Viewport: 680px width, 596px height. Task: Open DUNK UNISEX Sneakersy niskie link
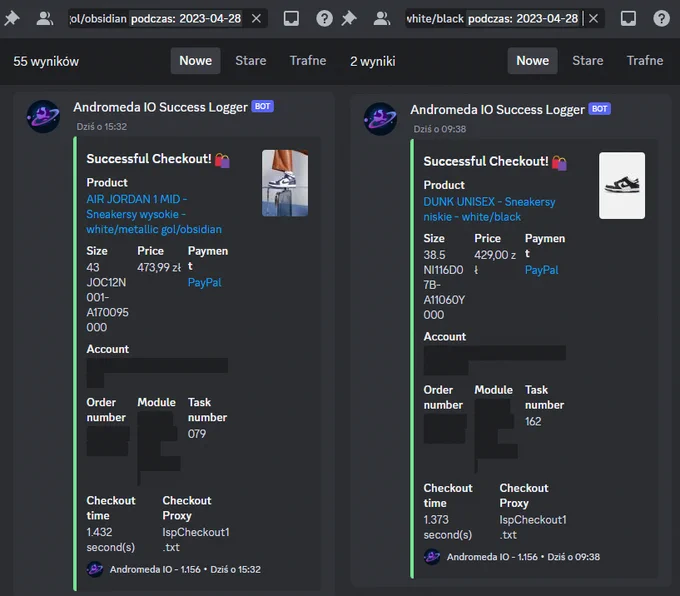pyautogui.click(x=489, y=210)
